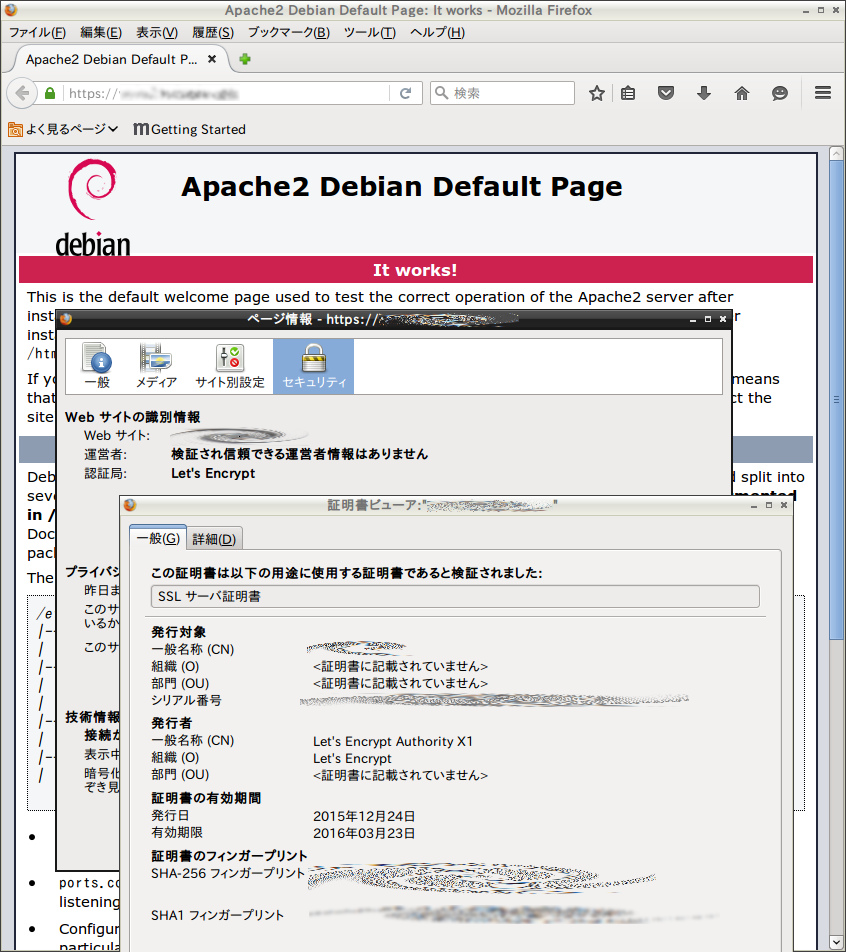Open the Getting Started bookmark
846x952 pixels.
189,129
